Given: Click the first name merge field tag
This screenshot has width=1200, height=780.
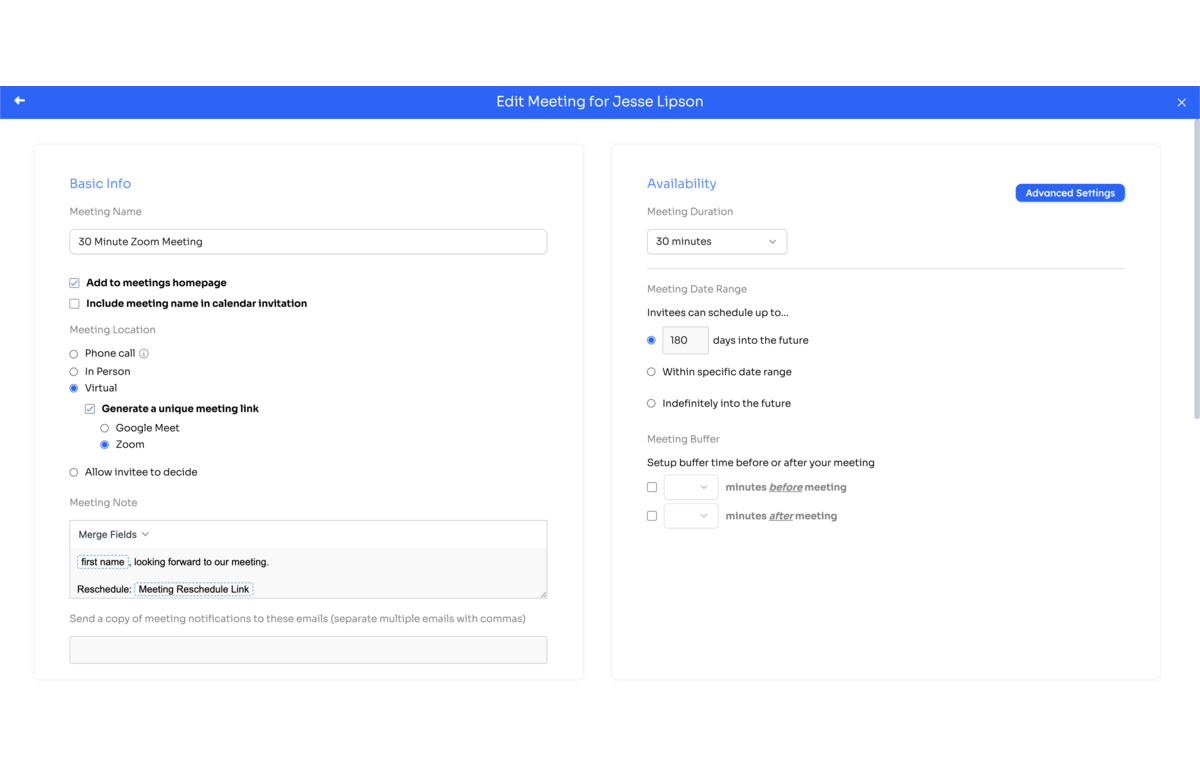Looking at the screenshot, I should pyautogui.click(x=103, y=562).
